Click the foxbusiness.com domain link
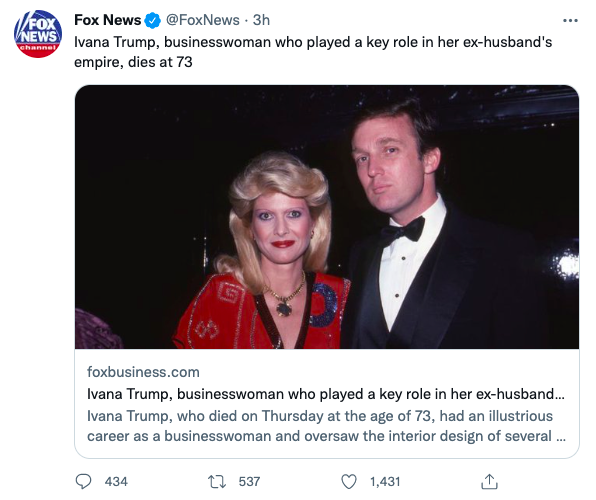 click(143, 372)
